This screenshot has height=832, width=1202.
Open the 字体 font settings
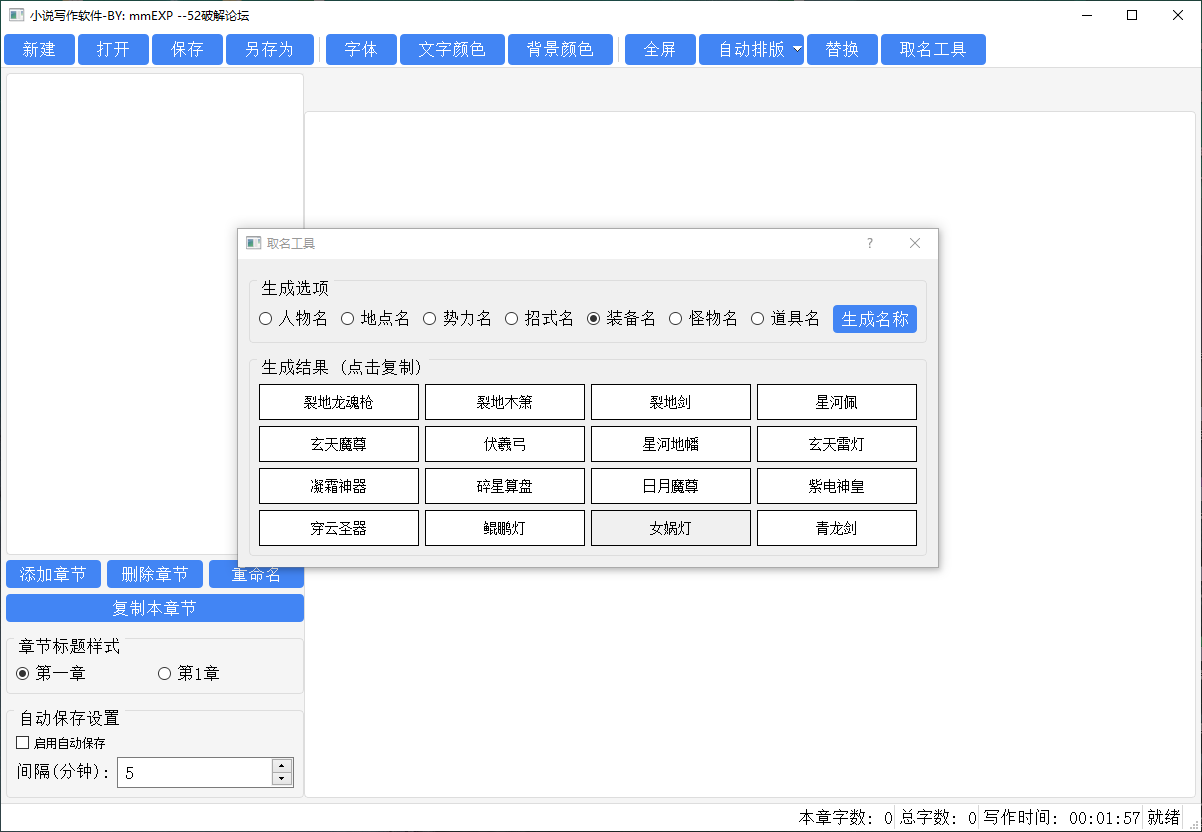click(x=360, y=49)
